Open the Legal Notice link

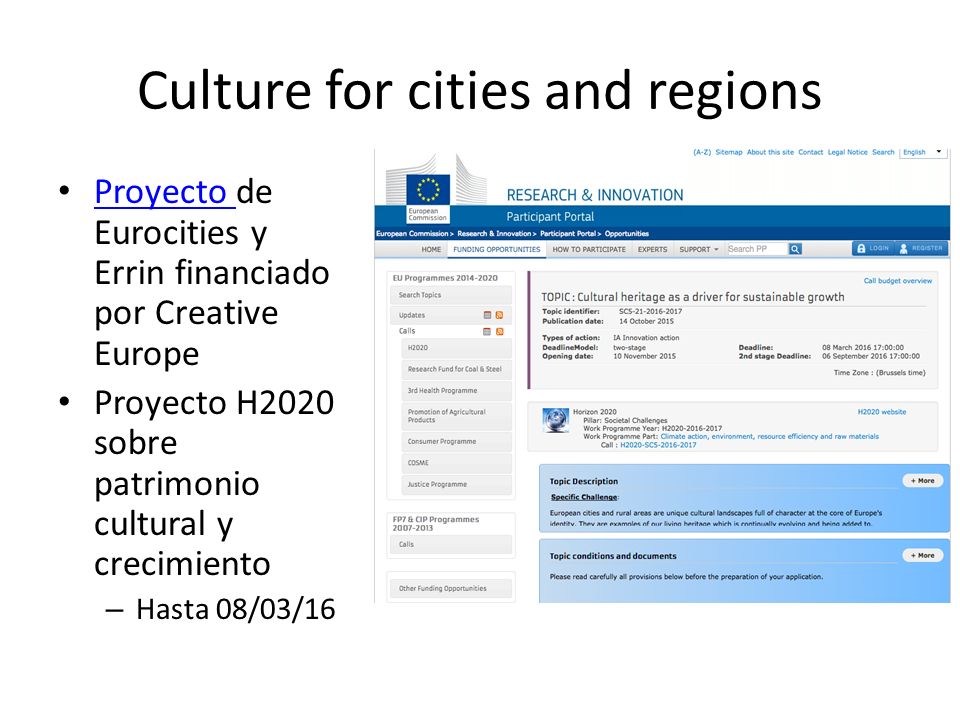point(847,152)
